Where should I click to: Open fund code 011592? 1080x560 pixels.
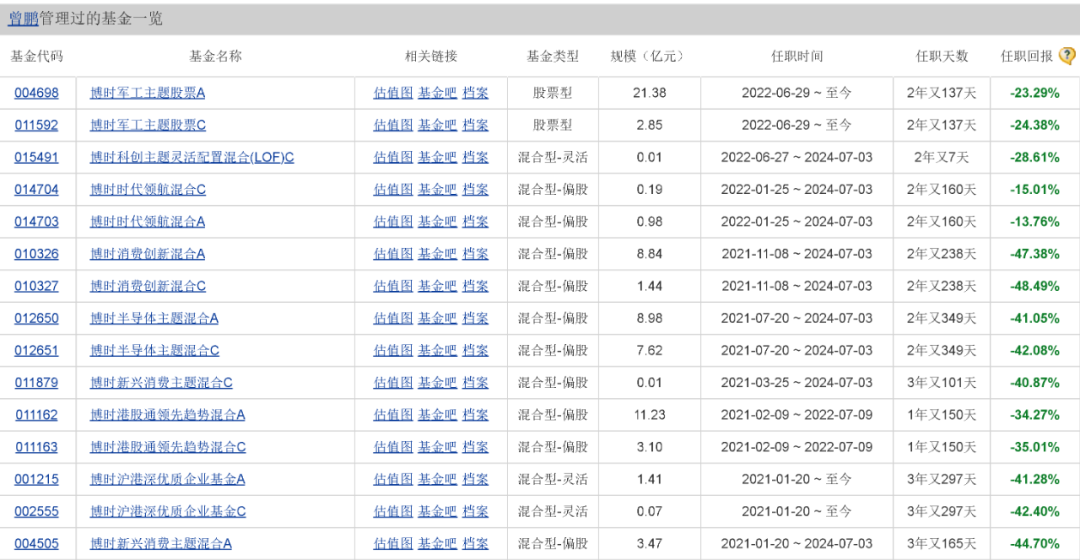click(37, 125)
